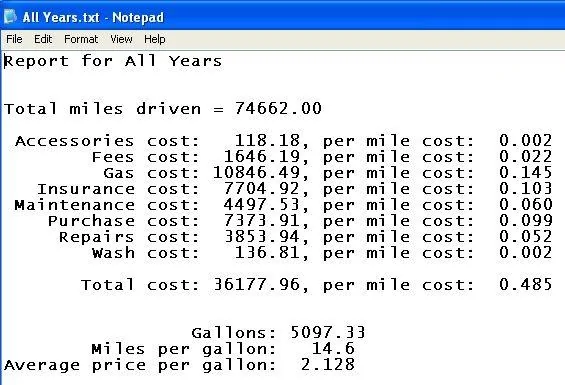
Task: Click the Fees cost value 1646.19
Action: click(x=262, y=156)
